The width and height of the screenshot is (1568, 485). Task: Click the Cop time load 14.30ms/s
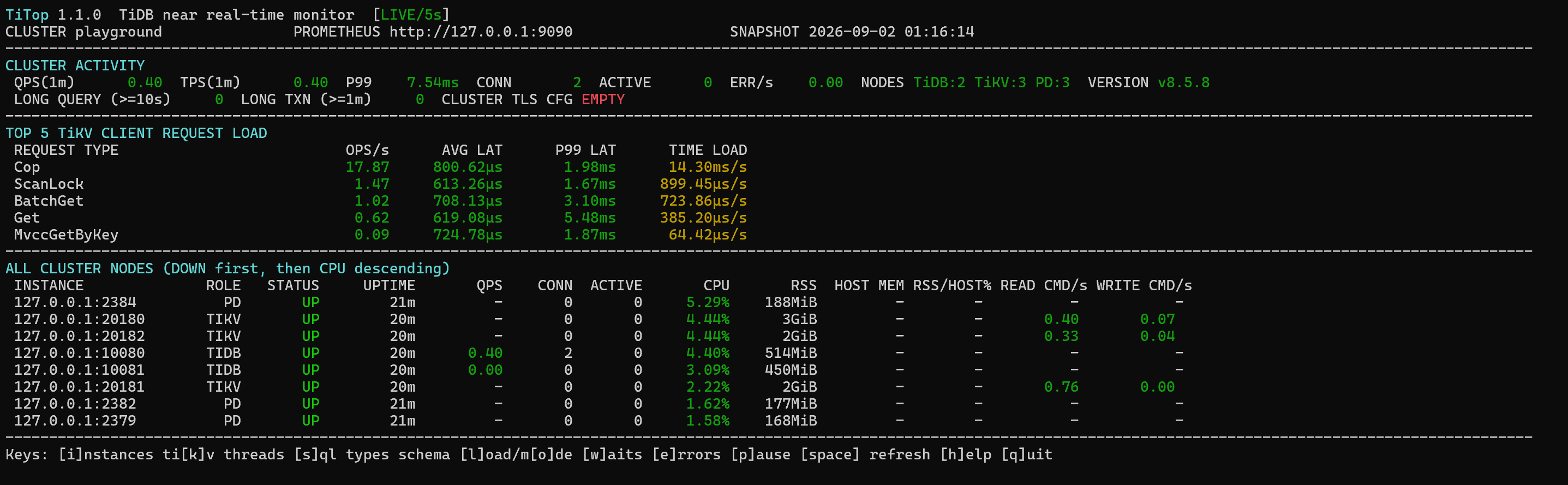[708, 167]
